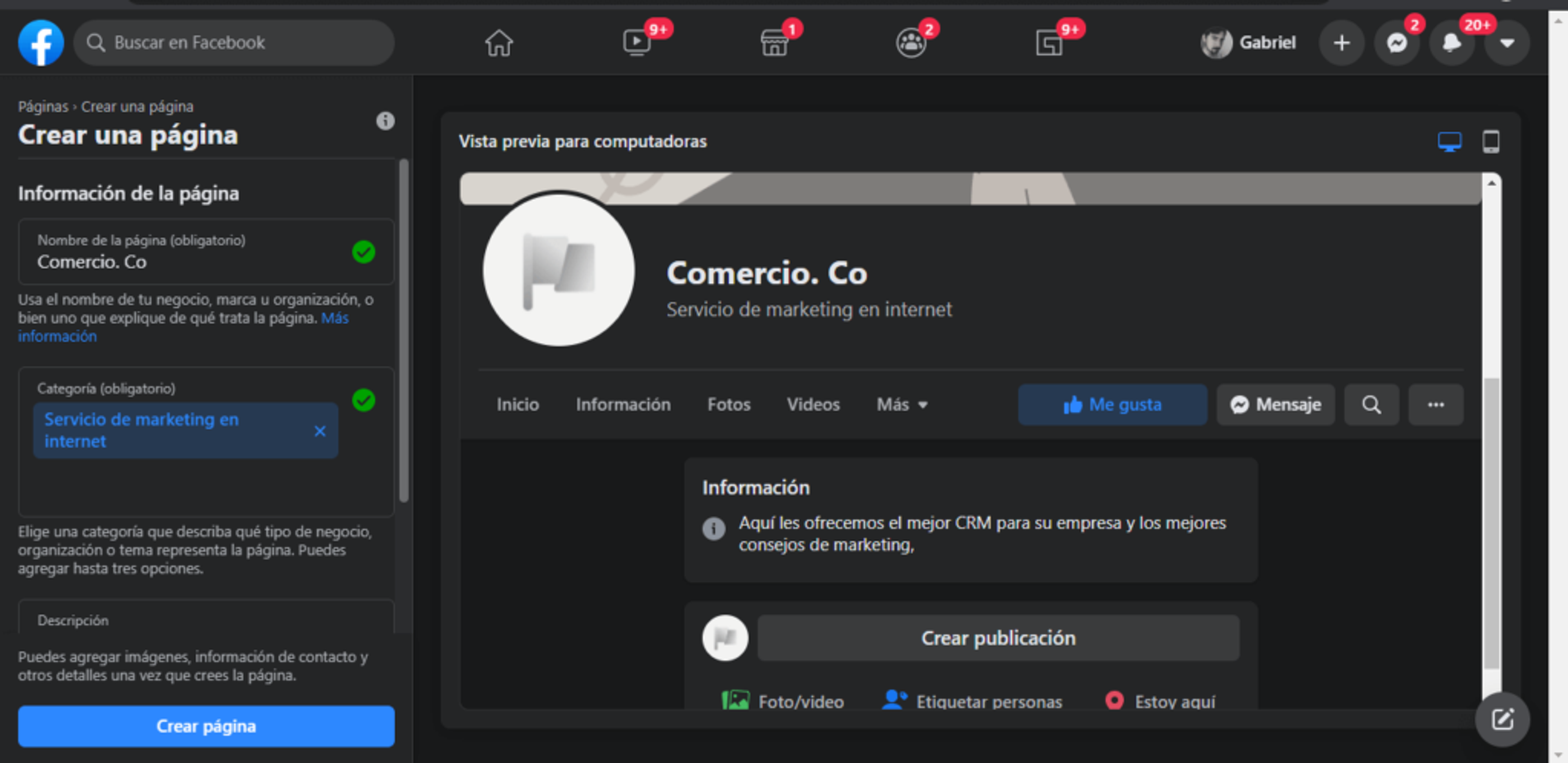The height and width of the screenshot is (763, 1568).
Task: Open the account dropdown arrow
Action: [1506, 42]
